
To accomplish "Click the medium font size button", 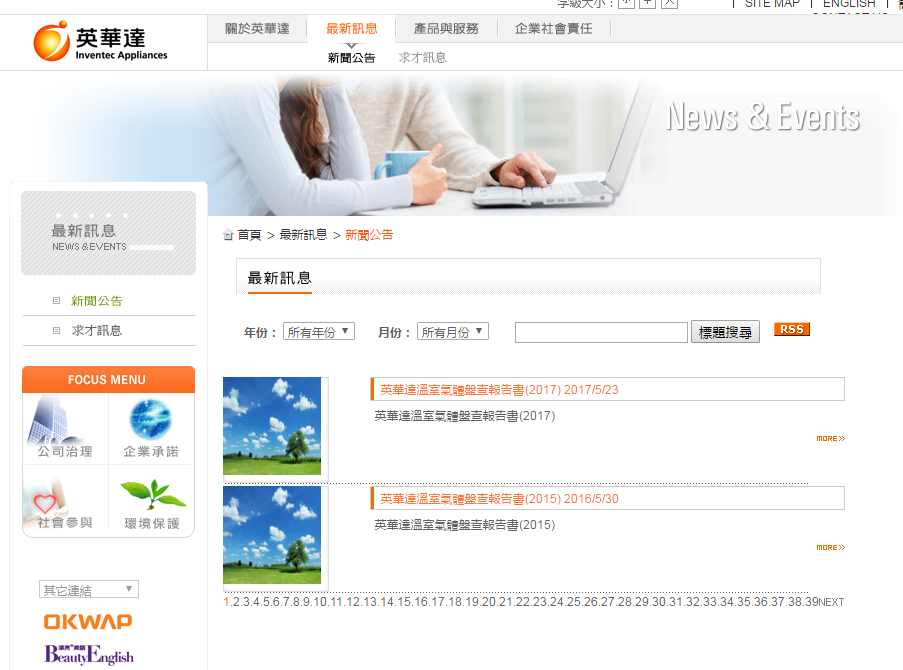I will tap(647, 3).
